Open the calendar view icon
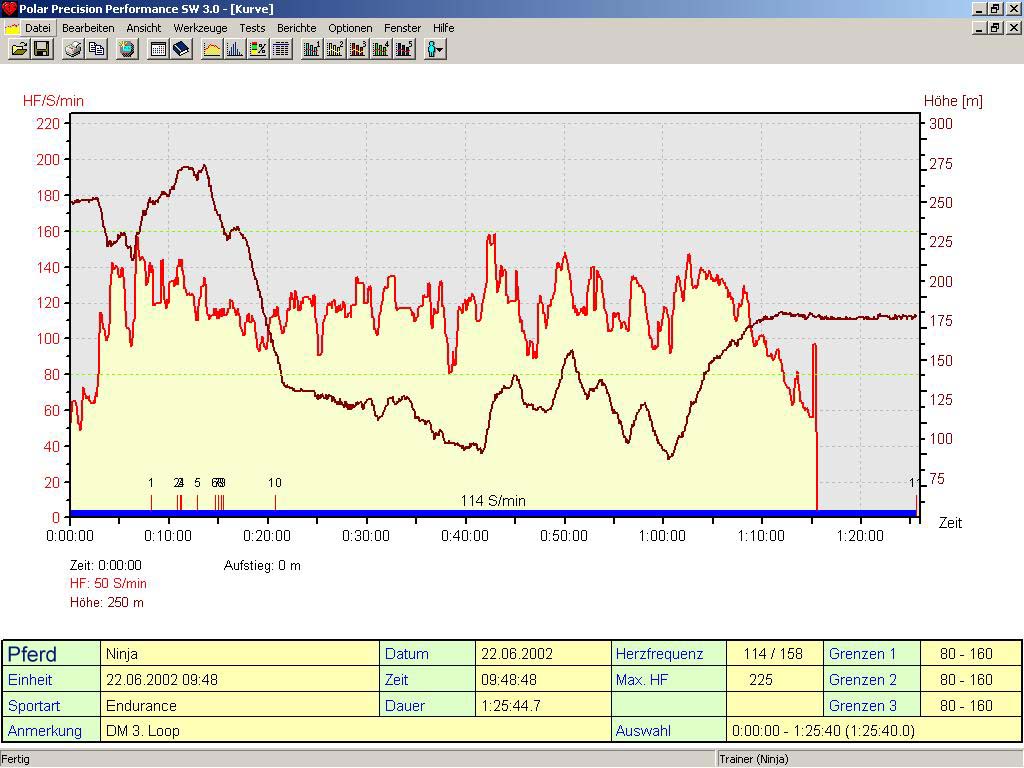The width and height of the screenshot is (1024, 768). click(x=158, y=49)
